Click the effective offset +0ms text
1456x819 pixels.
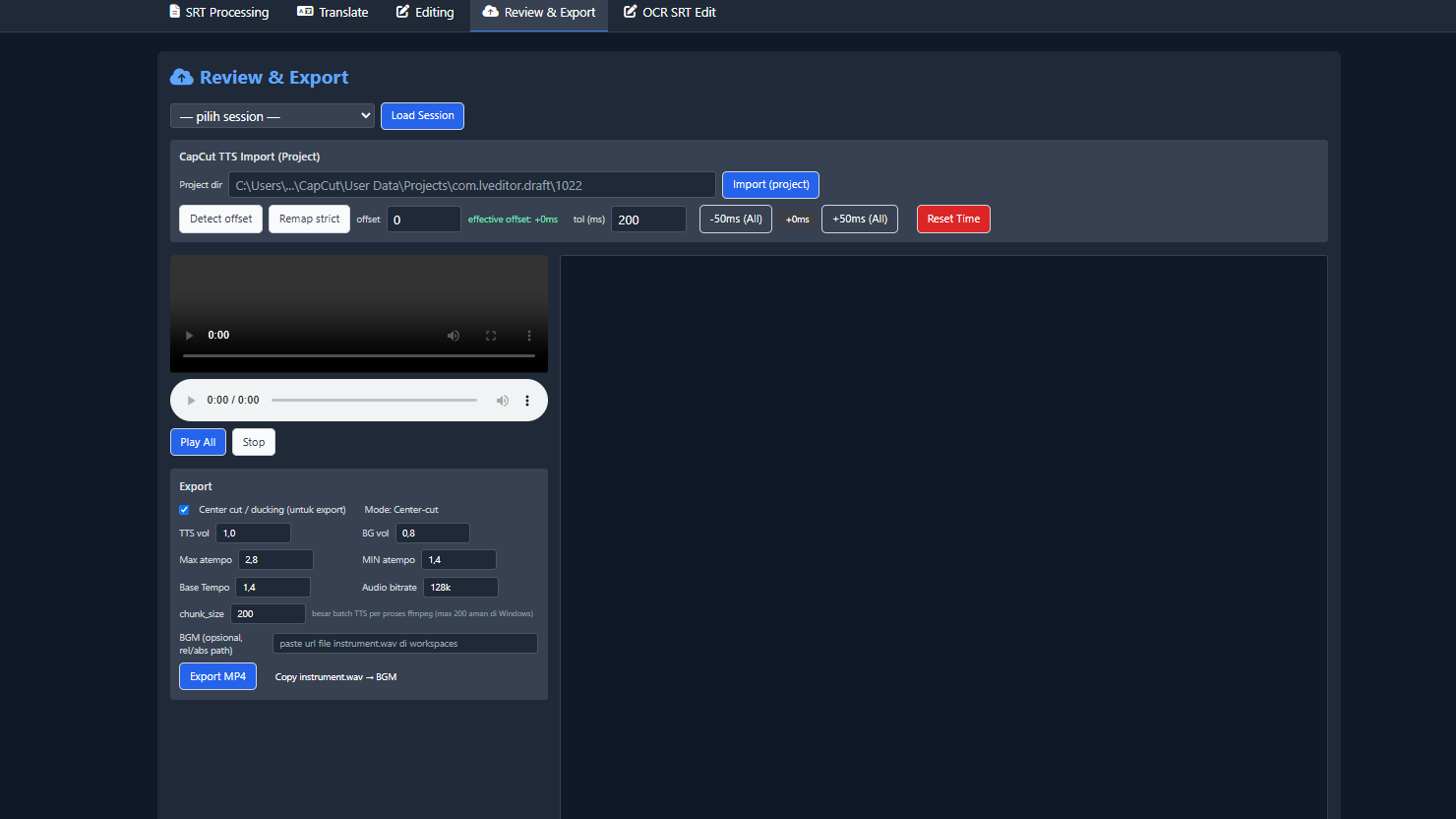click(513, 220)
